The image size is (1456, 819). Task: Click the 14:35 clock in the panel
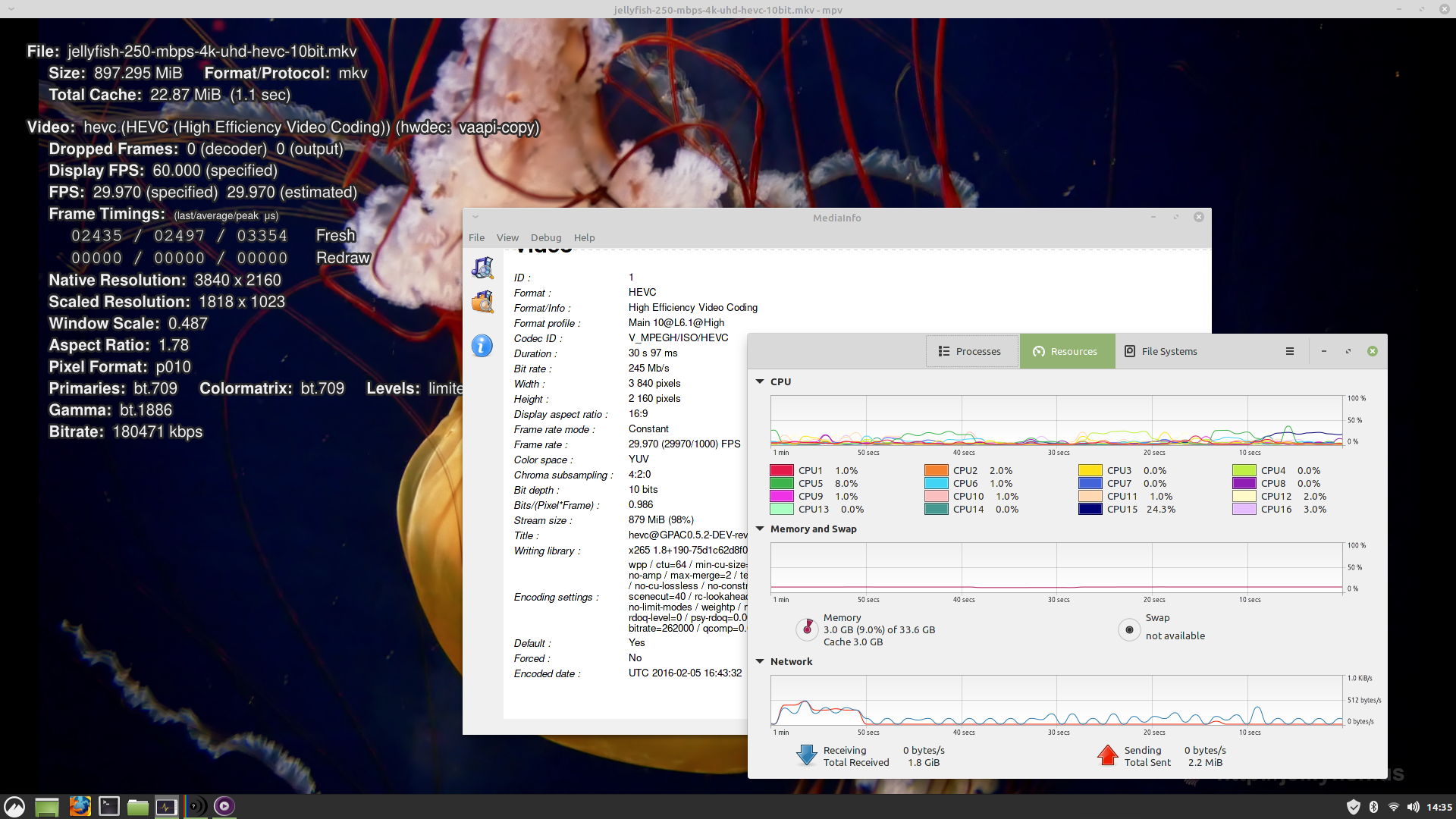point(1439,807)
